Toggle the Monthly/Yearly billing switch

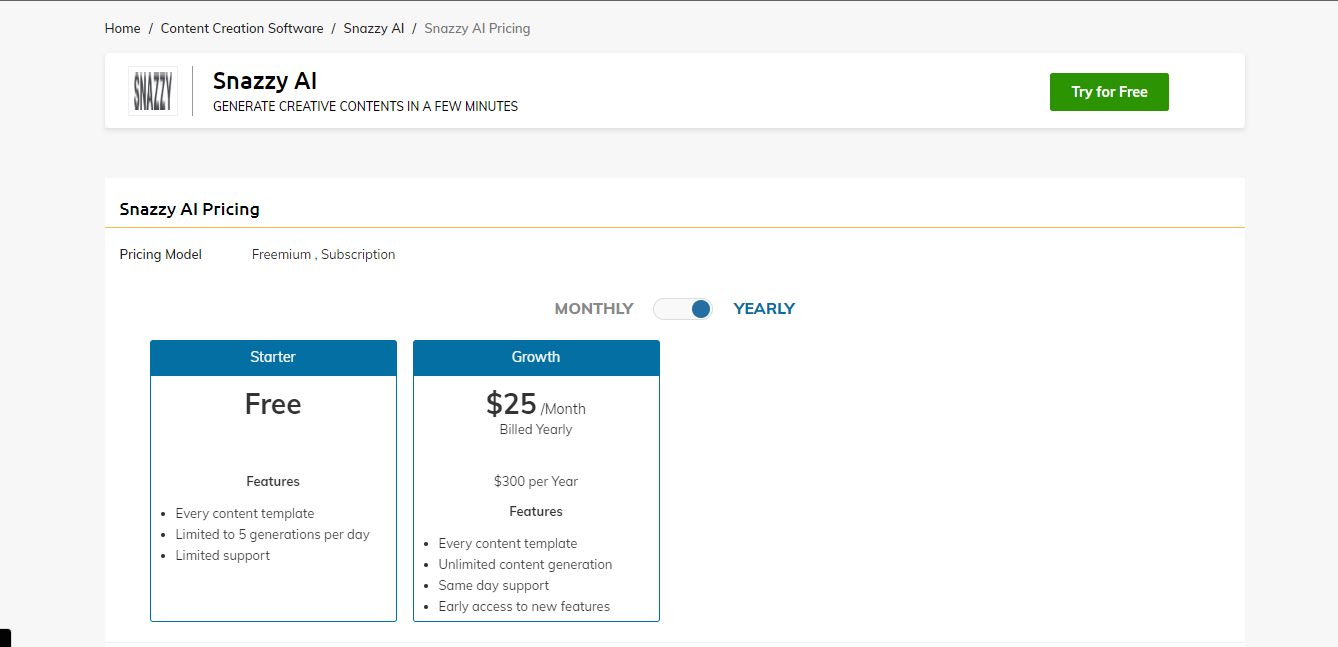[683, 309]
